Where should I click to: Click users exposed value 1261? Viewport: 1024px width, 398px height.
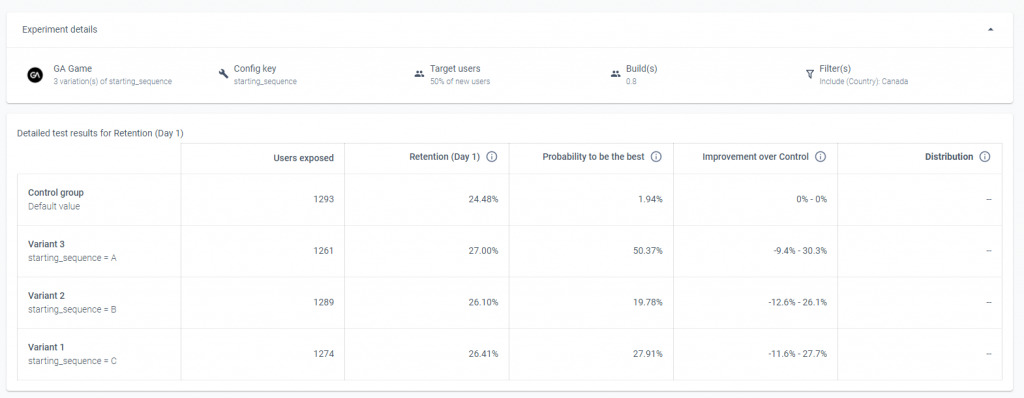(324, 251)
